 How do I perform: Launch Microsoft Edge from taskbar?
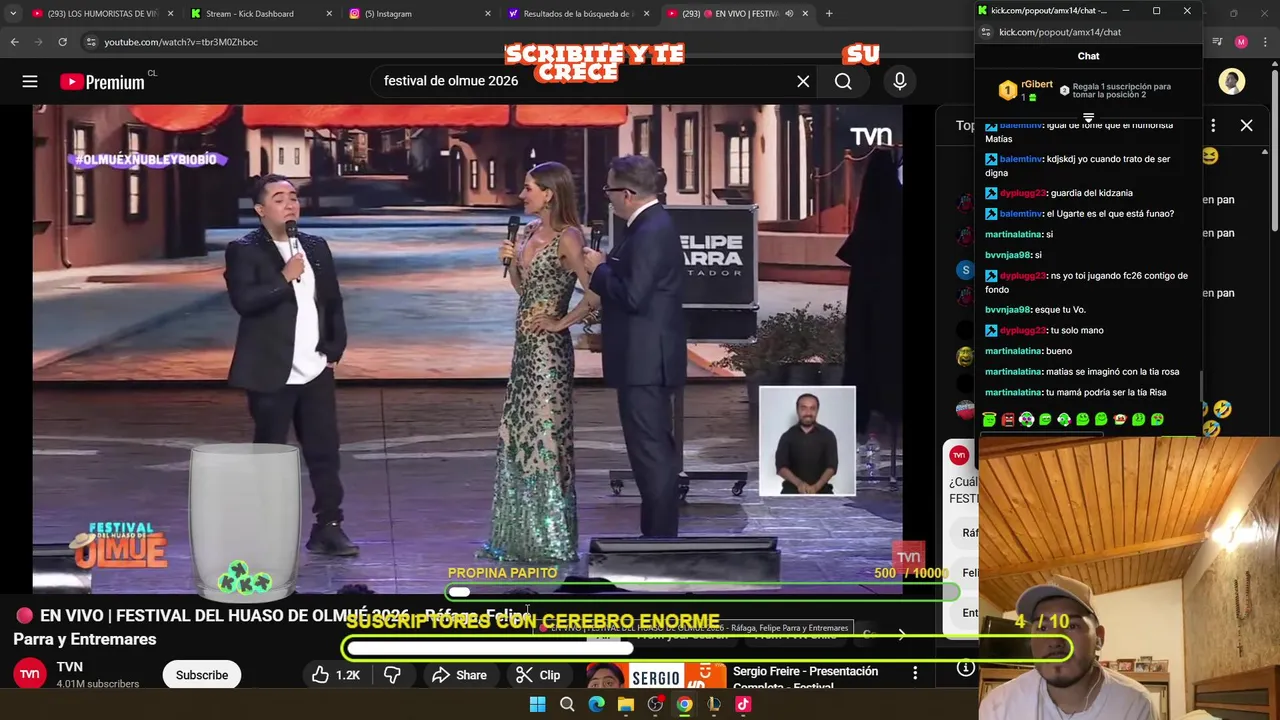[596, 705]
